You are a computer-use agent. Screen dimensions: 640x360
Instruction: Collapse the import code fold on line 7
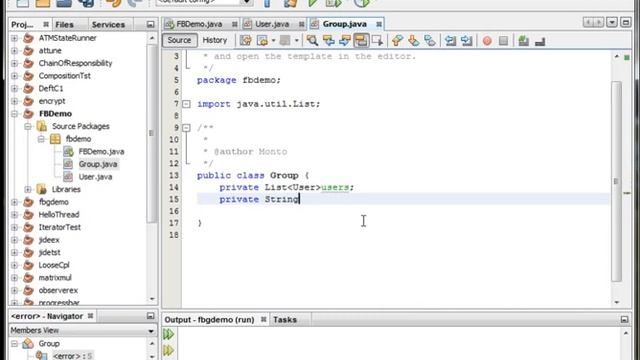coord(186,104)
